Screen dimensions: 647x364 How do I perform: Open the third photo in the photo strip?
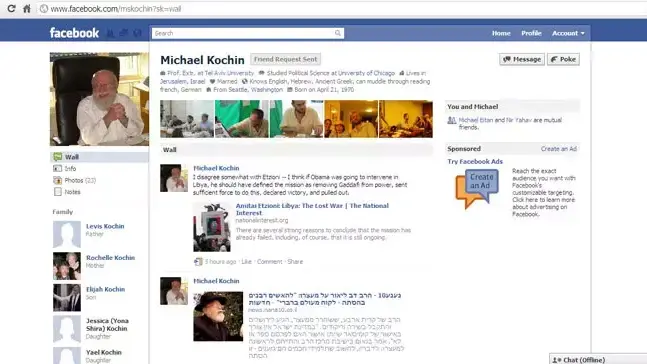click(x=296, y=119)
